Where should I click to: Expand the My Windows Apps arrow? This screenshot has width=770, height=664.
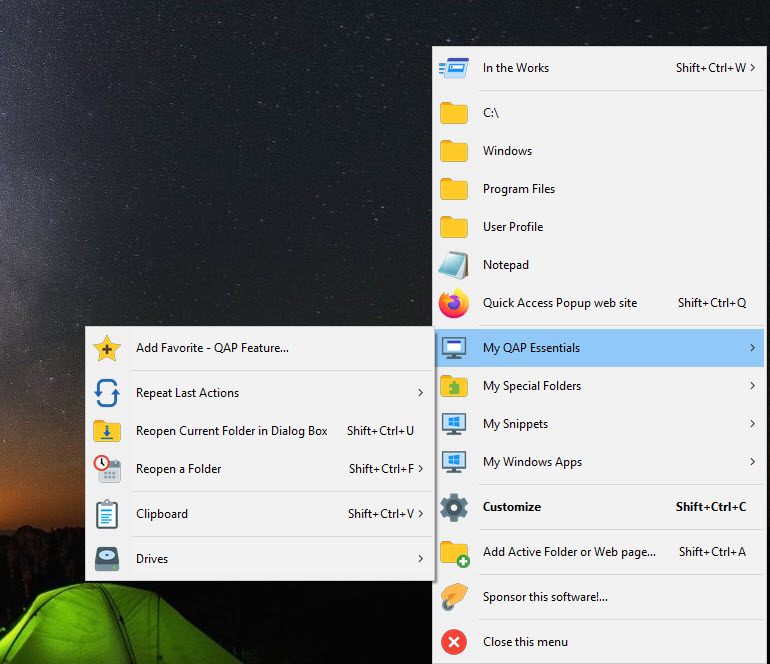pyautogui.click(x=752, y=462)
